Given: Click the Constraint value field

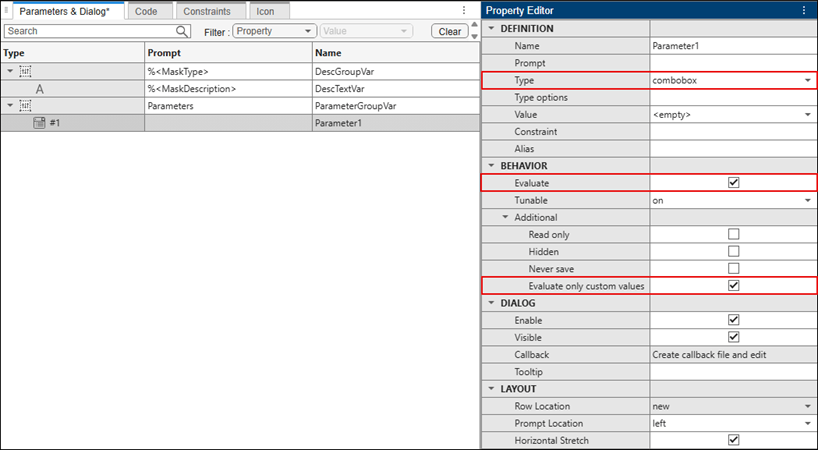Looking at the screenshot, I should pyautogui.click(x=733, y=132).
